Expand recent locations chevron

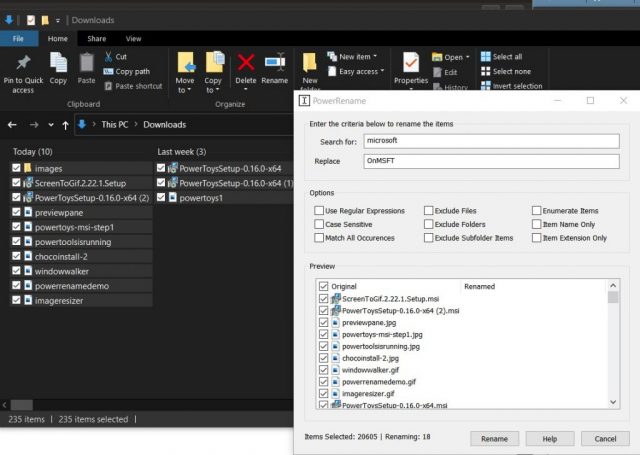(x=51, y=125)
